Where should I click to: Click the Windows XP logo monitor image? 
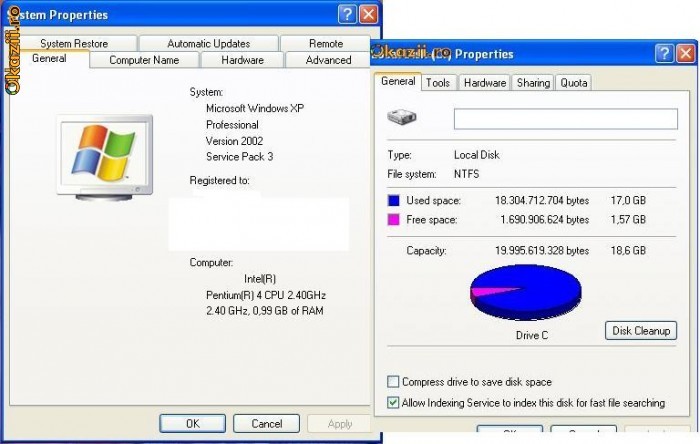[105, 157]
